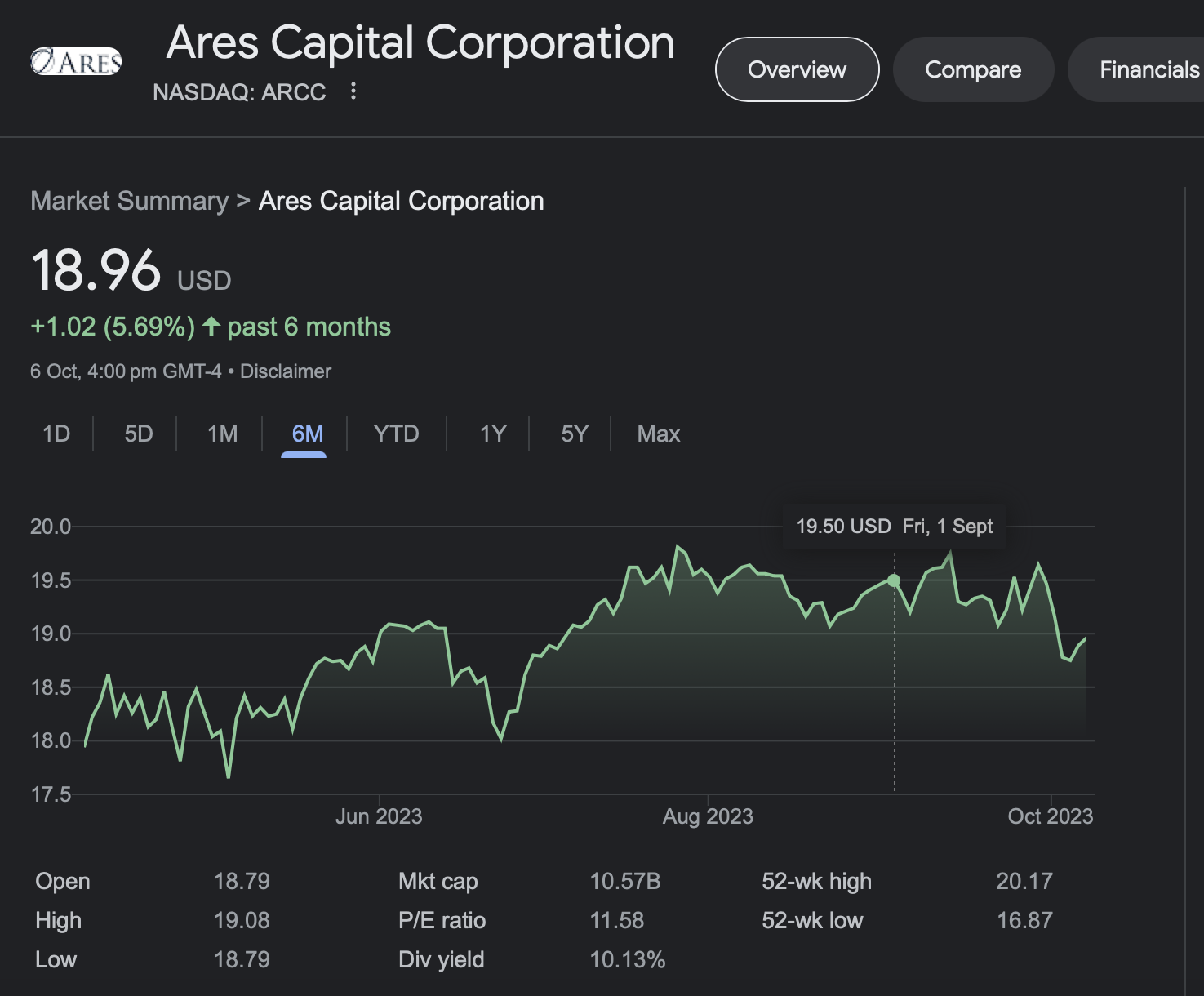Open the three-dot menu beside NASDAQ: ARCC
1204x996 pixels.
353,91
